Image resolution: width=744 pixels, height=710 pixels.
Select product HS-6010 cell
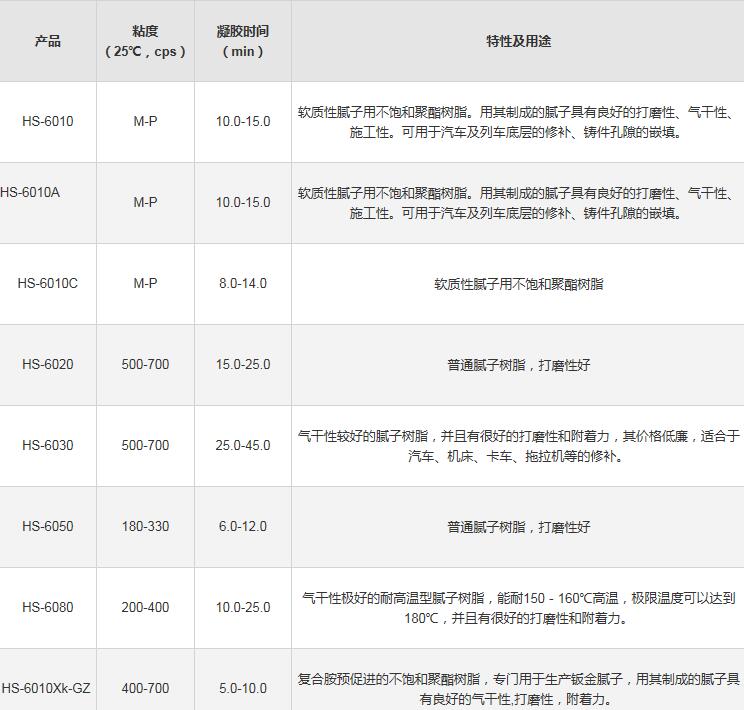click(x=48, y=121)
